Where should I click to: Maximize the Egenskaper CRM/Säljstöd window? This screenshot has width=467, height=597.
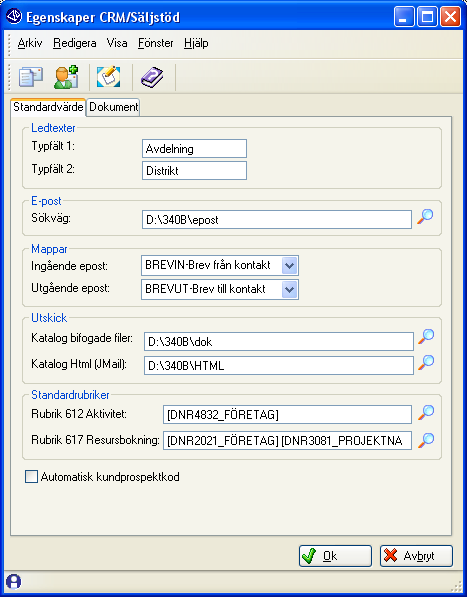coord(427,17)
